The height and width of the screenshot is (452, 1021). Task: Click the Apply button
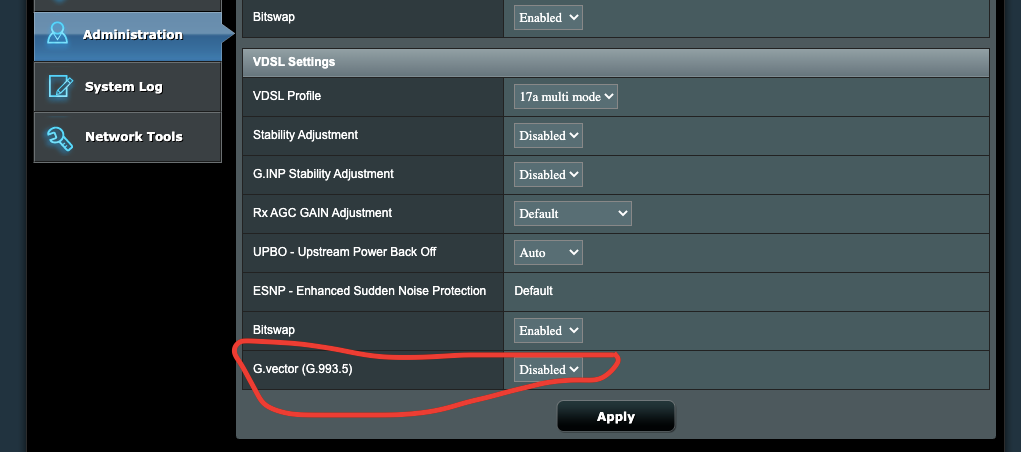pos(615,417)
